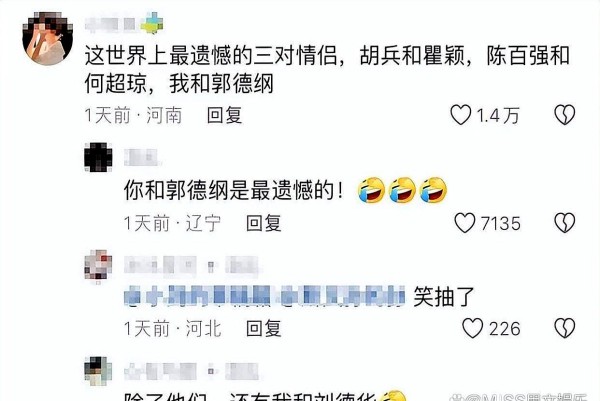Tap the reply text 你和郭德纲是最遗憾的

click(233, 190)
